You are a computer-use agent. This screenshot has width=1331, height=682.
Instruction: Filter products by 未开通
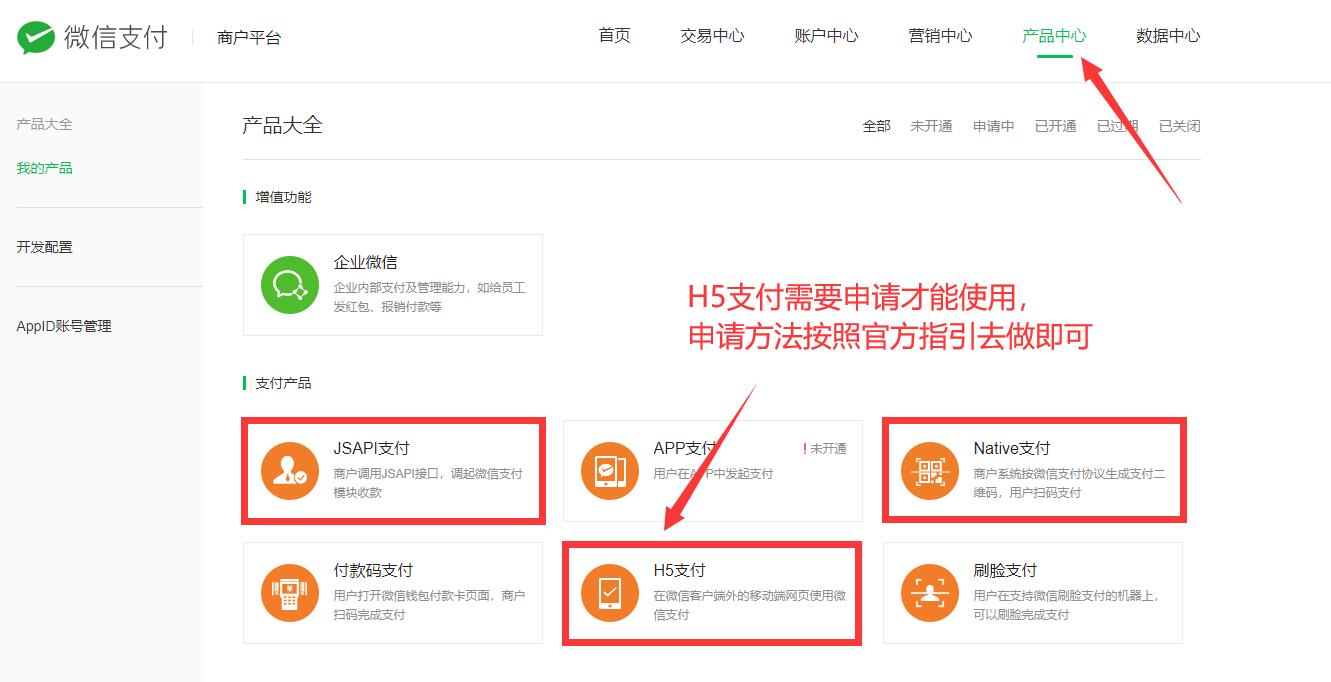click(931, 126)
